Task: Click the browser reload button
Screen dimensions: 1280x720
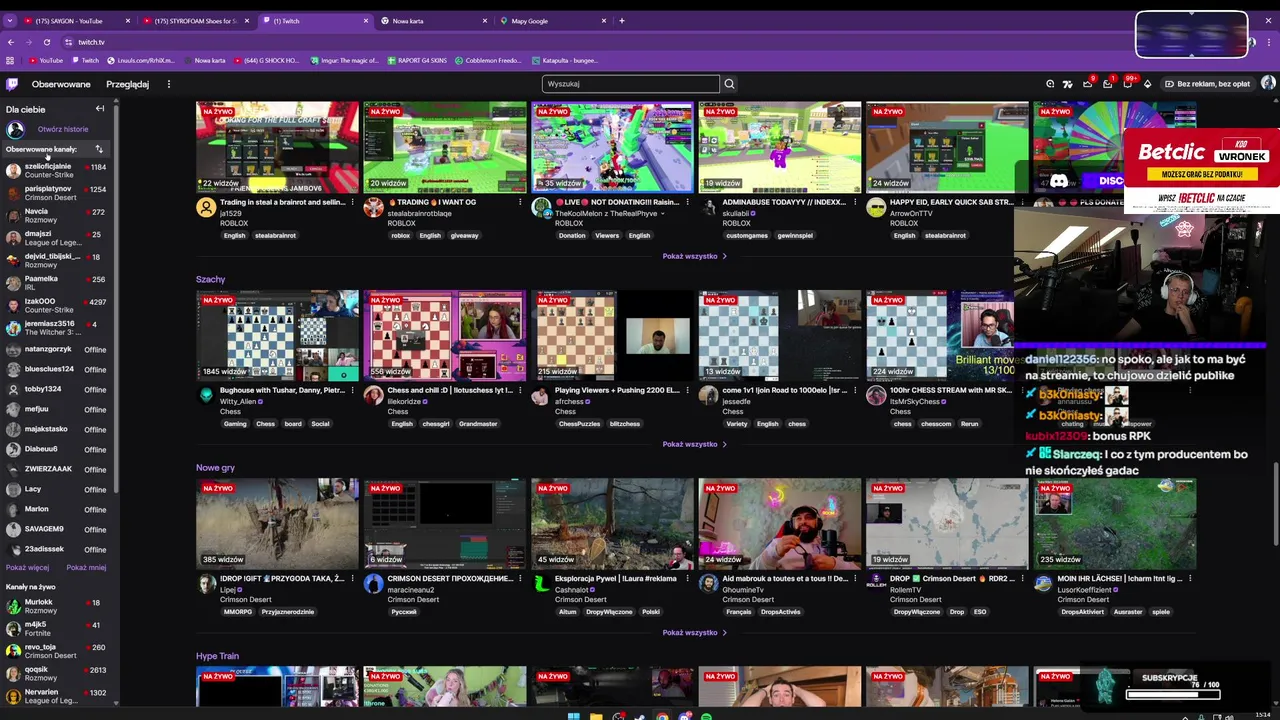Action: tap(46, 42)
